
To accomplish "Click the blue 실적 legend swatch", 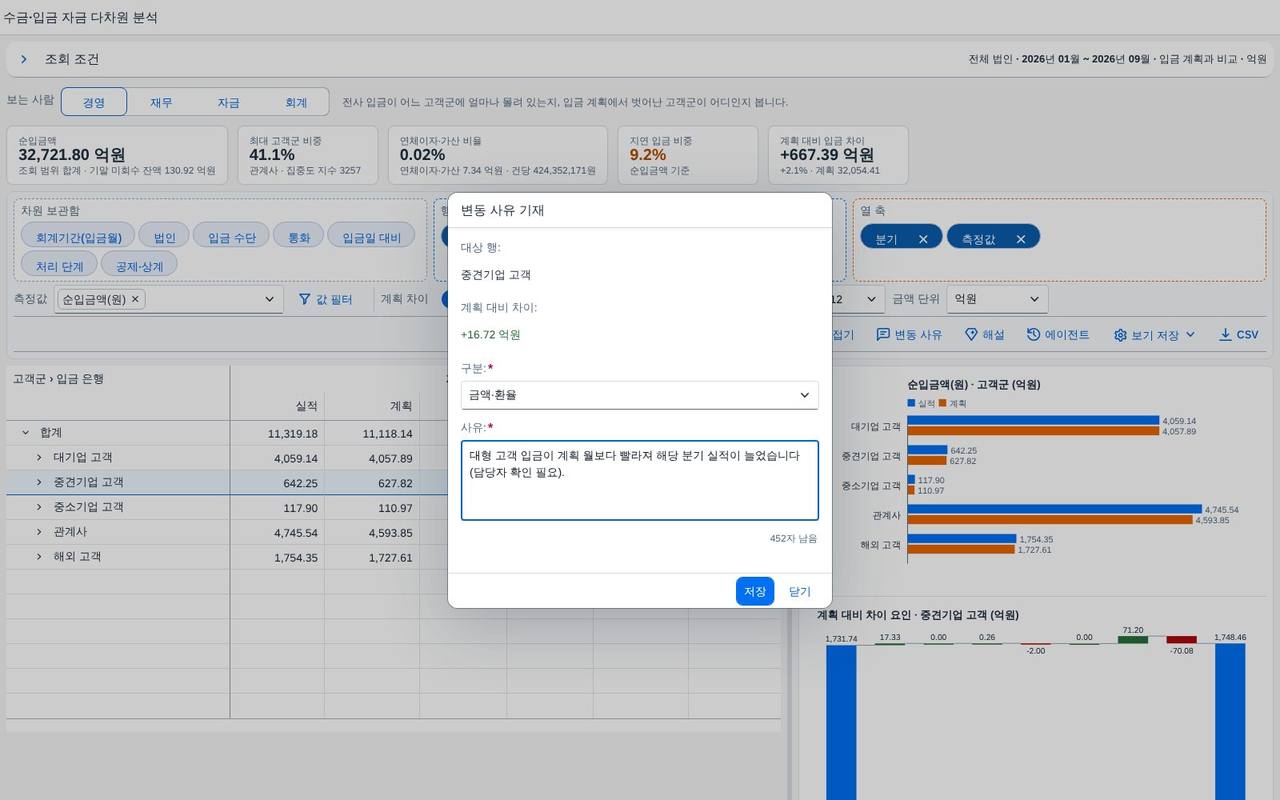I will point(911,403).
